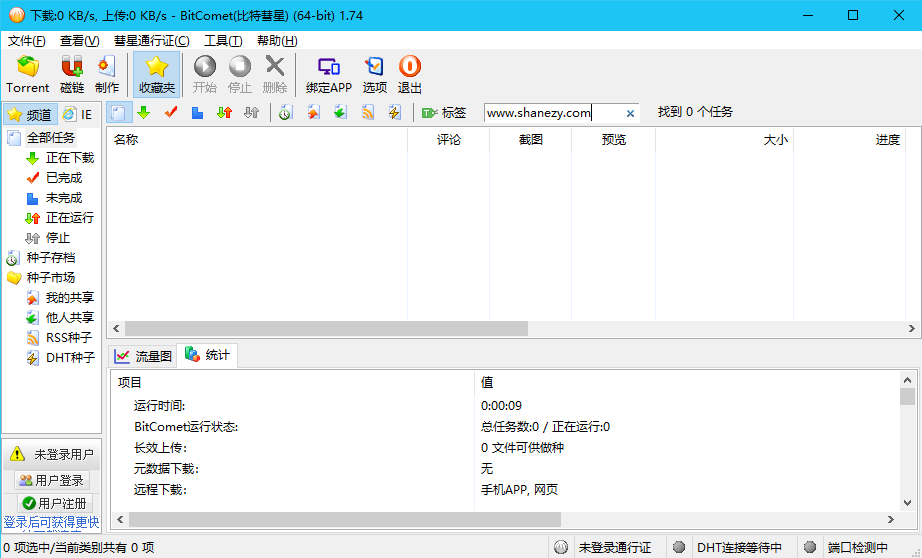Select DHT种子 in the sidebar tree
922x558 pixels.
pos(71,357)
